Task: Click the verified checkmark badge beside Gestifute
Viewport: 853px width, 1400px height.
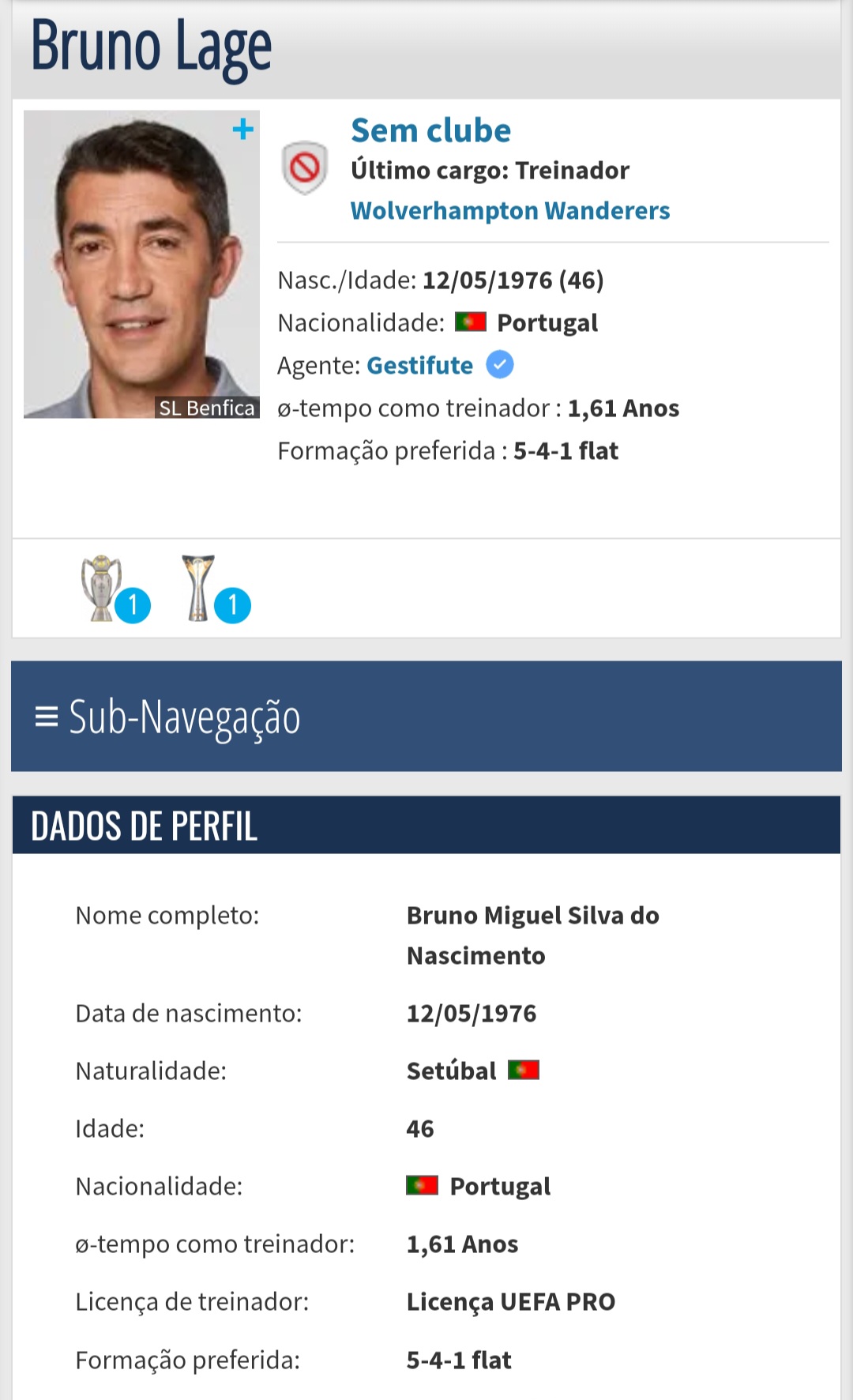Action: (499, 365)
